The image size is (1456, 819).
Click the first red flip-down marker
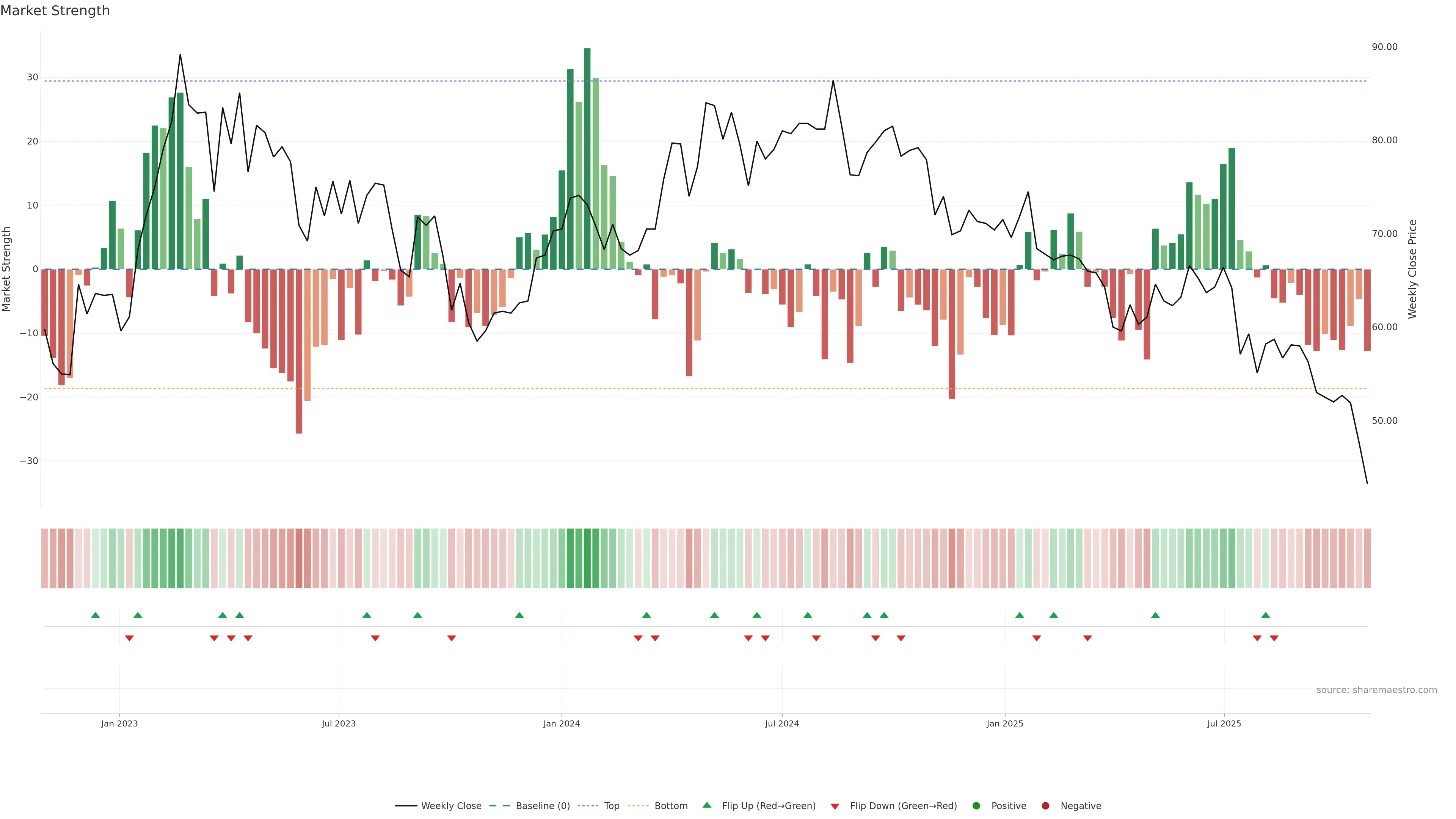pos(129,638)
